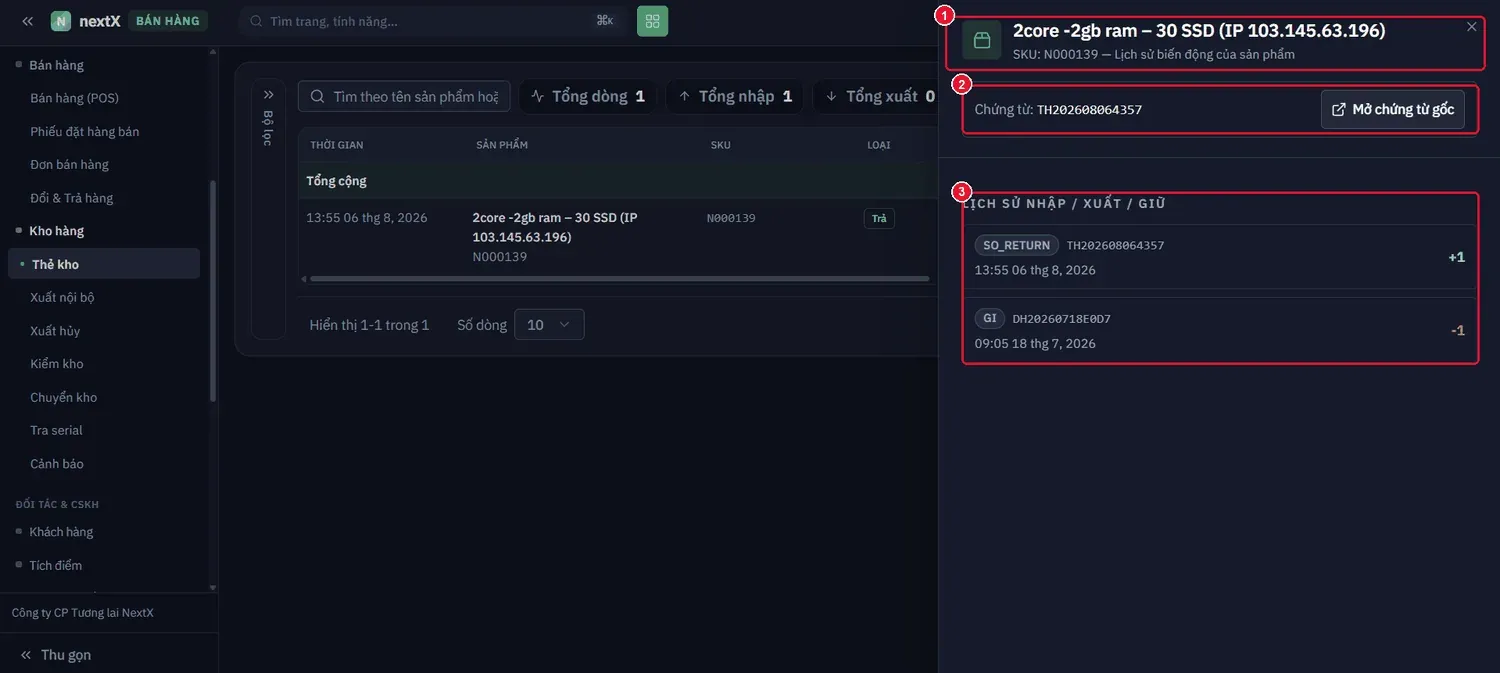
Task: Click the green N logo icon
Action: (x=61, y=21)
